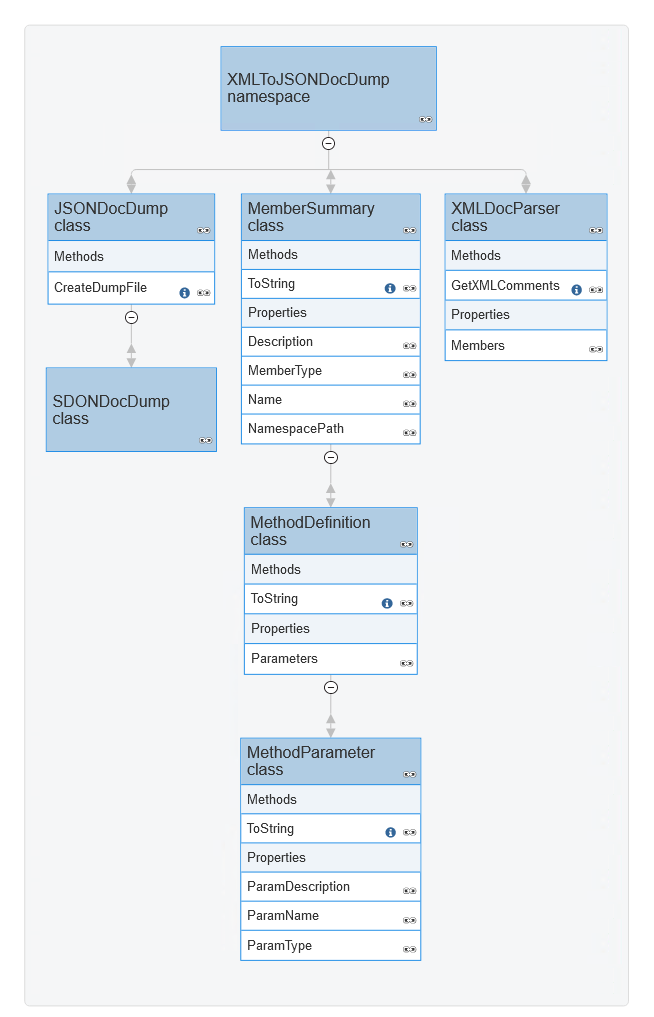The width and height of the screenshot is (654, 1017).
Task: Click glasses icon in Description property row
Action: click(x=409, y=346)
